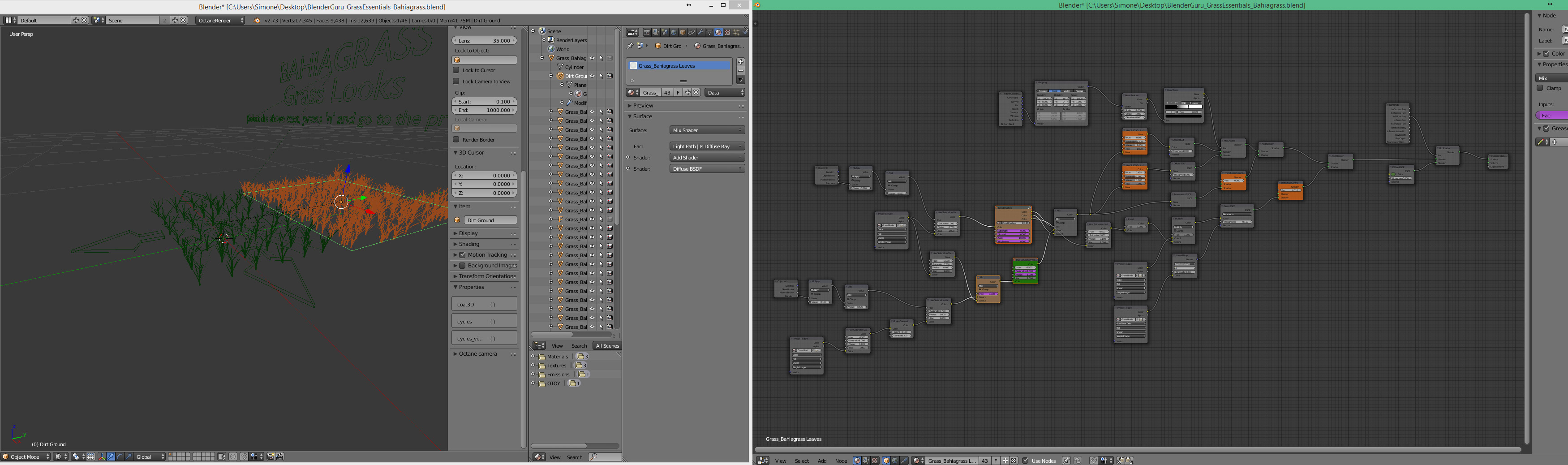Open the Data link type dropdown

coord(725,93)
